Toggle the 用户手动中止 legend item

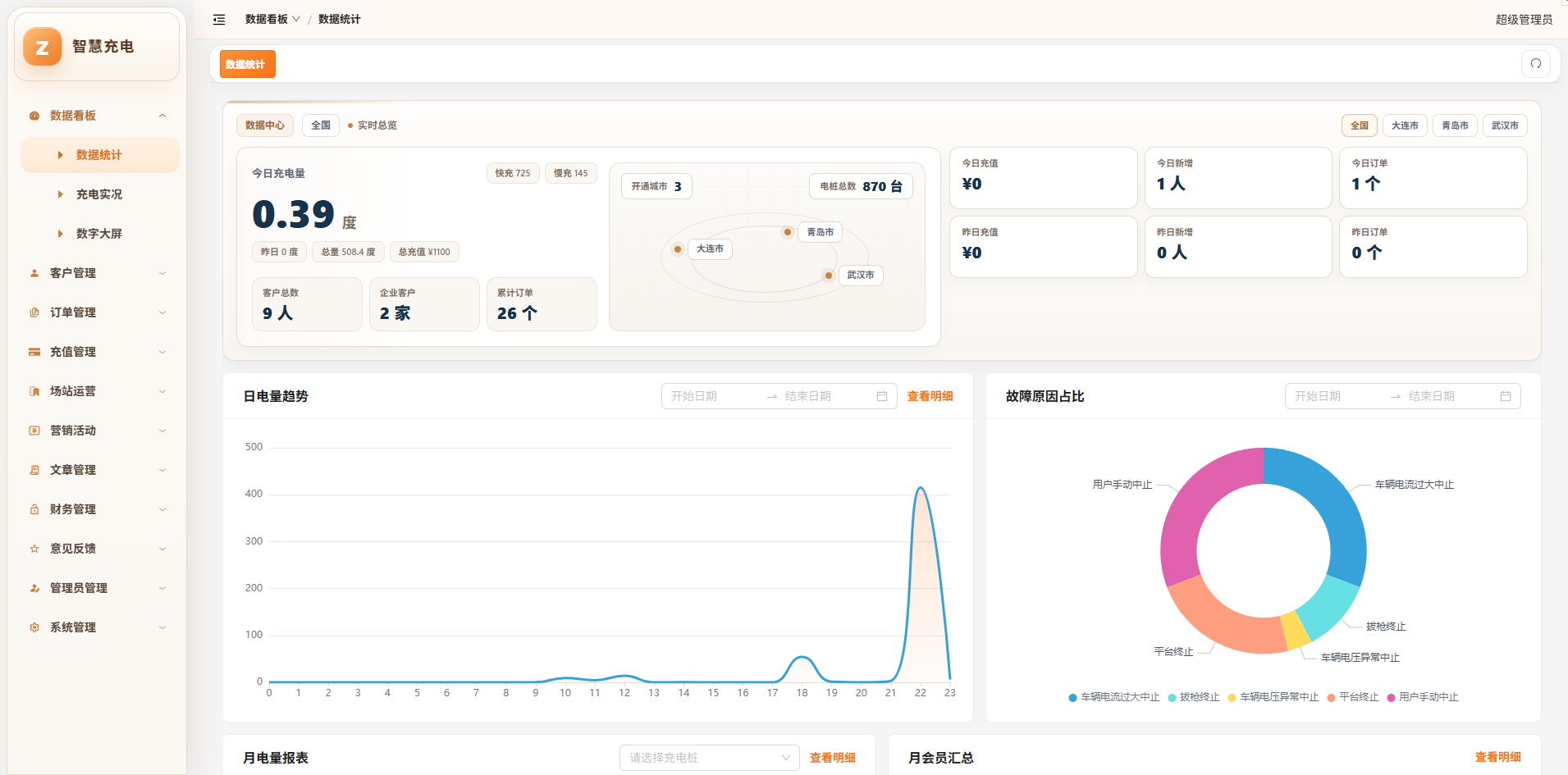pyautogui.click(x=1422, y=697)
